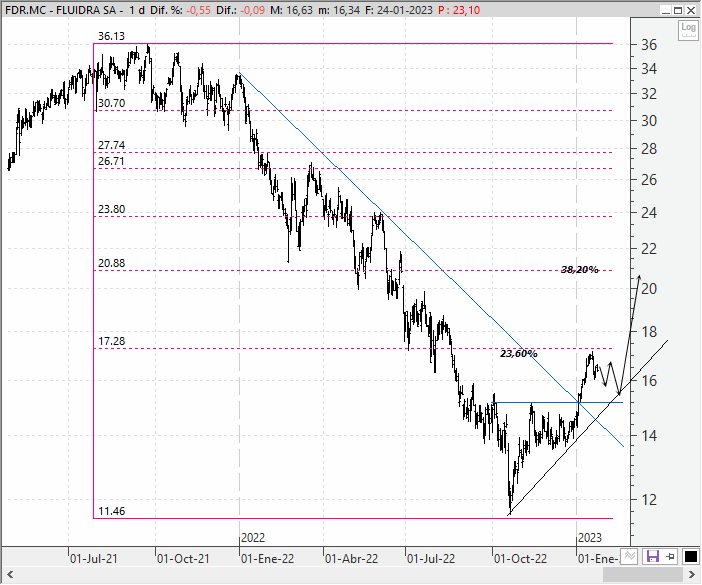The width and height of the screenshot is (702, 585).
Task: Click the 23,60% annotation text
Action: (518, 354)
